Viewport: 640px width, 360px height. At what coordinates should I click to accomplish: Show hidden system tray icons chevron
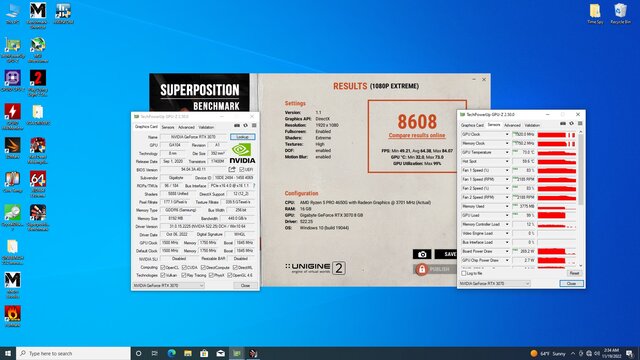pos(573,353)
